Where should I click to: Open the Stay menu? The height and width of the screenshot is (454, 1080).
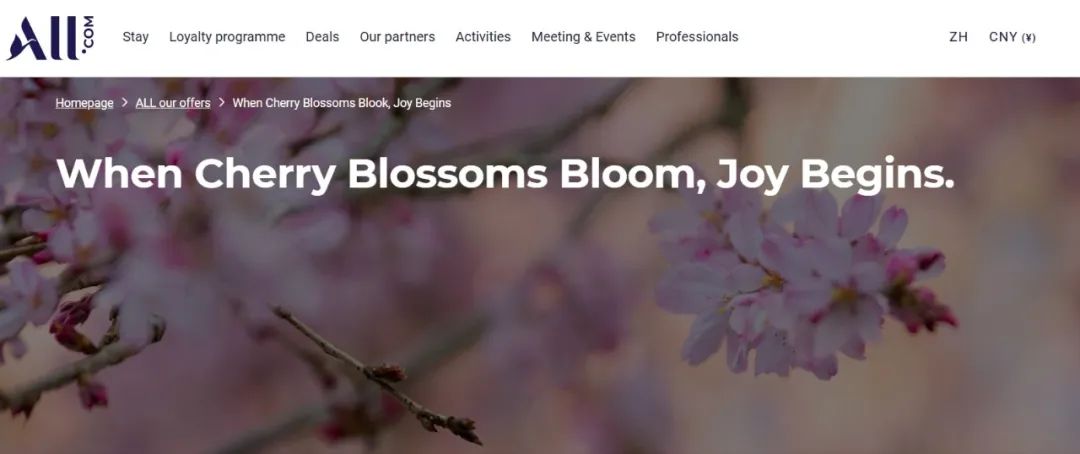(x=136, y=37)
